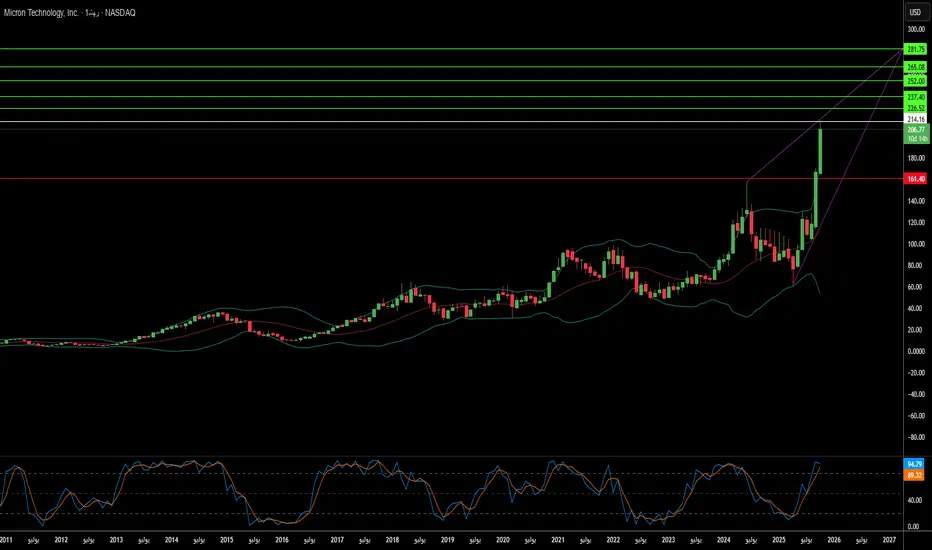This screenshot has width=932, height=550.
Task: Click the 300.00 mark on price axis
Action: (x=914, y=30)
